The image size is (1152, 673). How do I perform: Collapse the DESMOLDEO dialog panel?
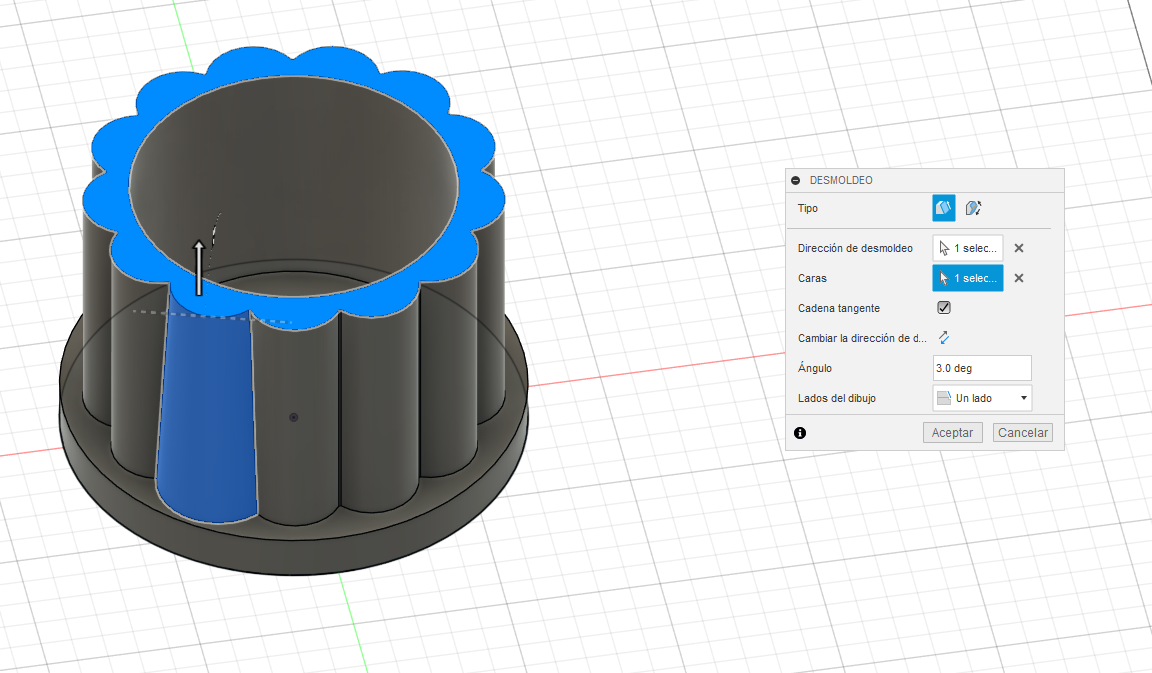click(x=796, y=180)
